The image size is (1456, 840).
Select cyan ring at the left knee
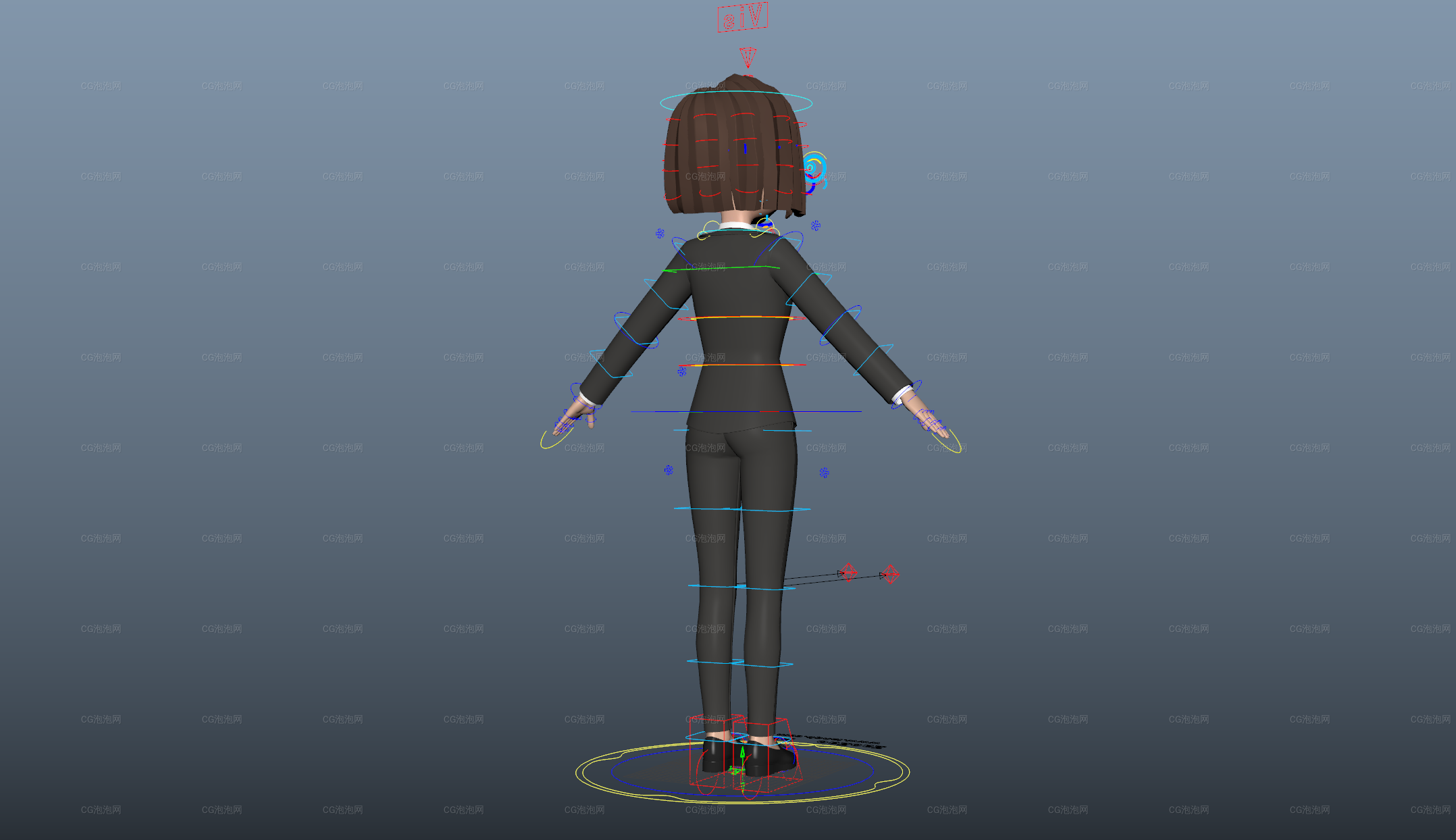point(716,585)
